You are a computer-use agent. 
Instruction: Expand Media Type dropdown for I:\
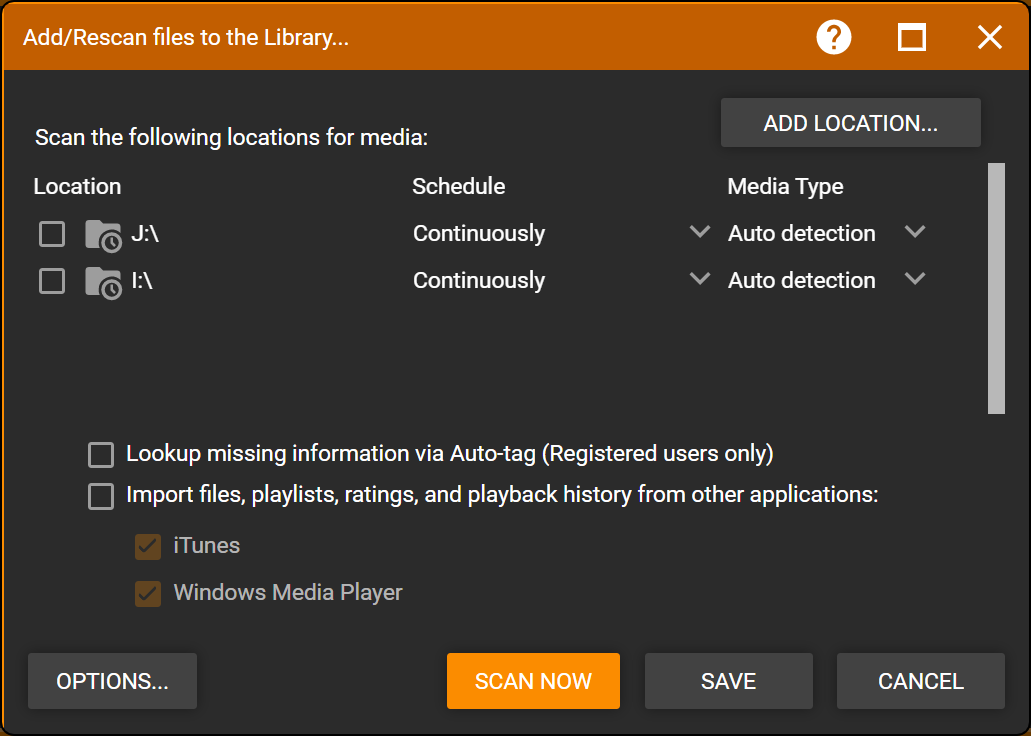click(914, 279)
